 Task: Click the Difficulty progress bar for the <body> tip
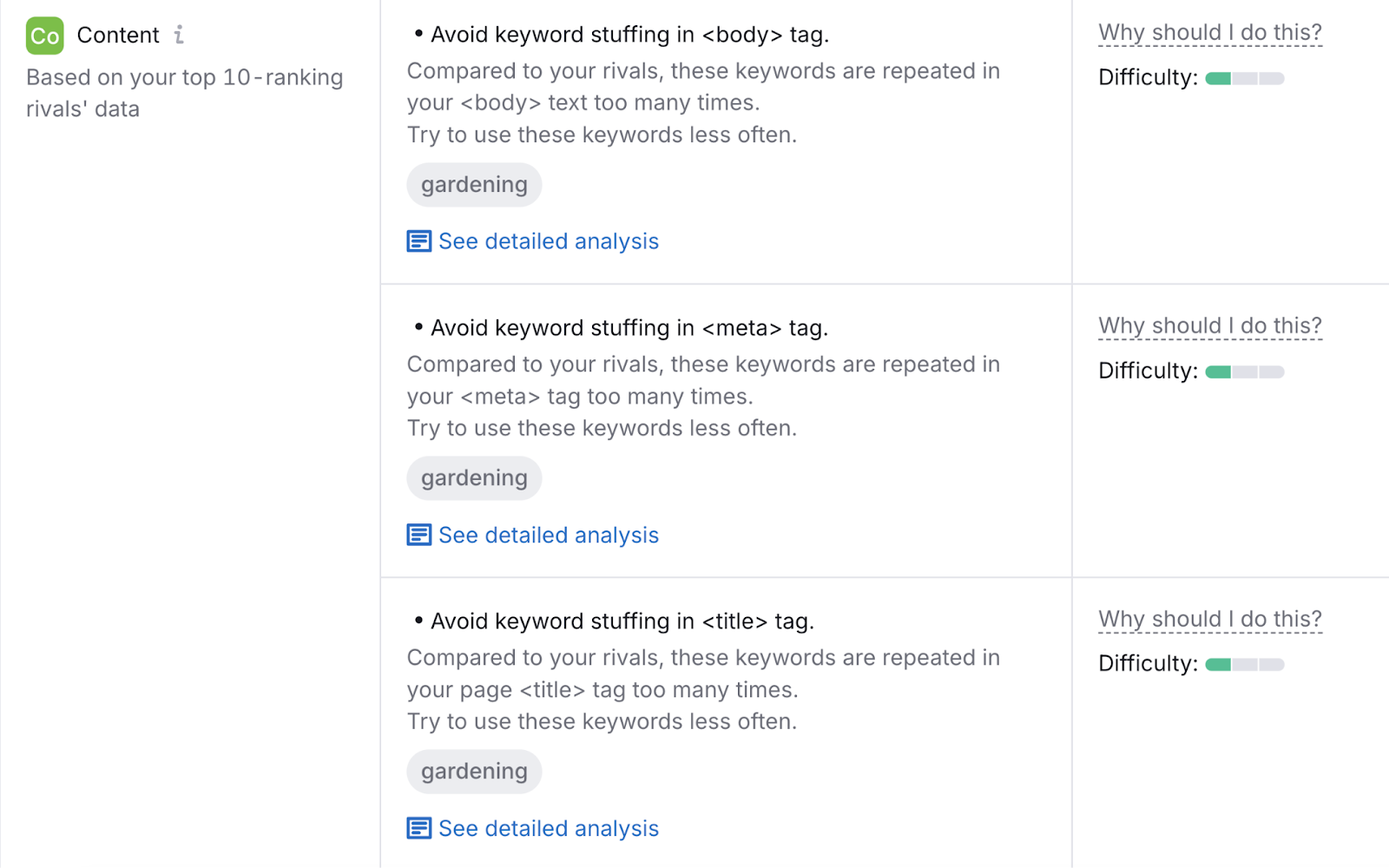point(1244,77)
